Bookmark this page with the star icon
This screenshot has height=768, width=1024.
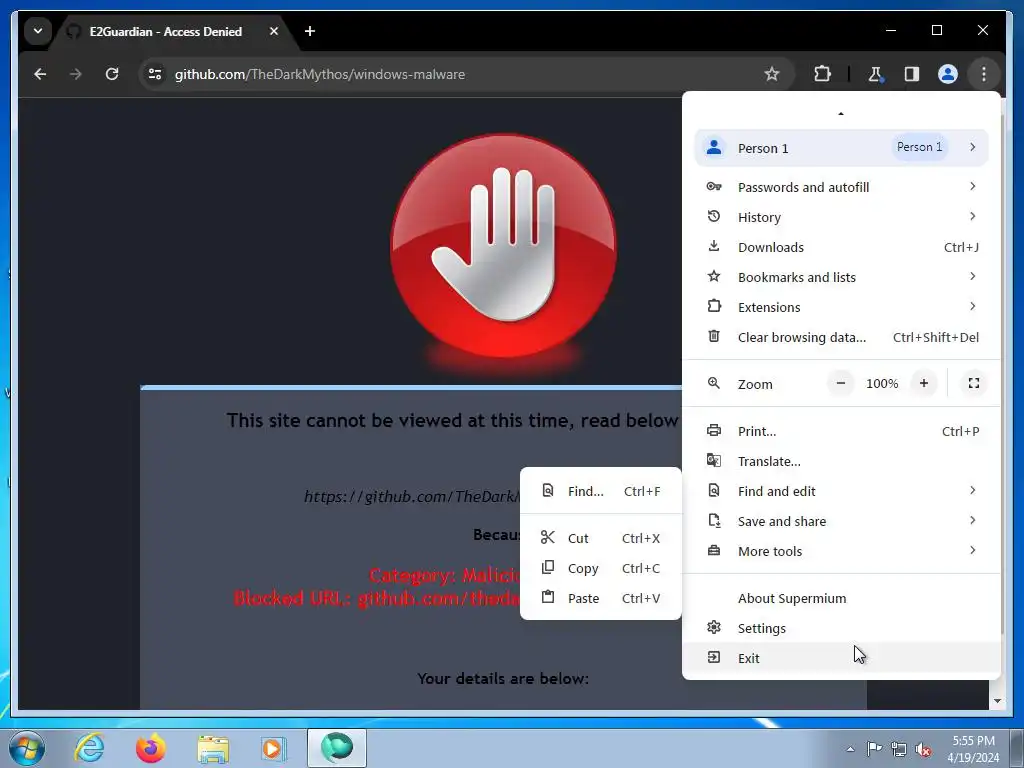(x=772, y=74)
